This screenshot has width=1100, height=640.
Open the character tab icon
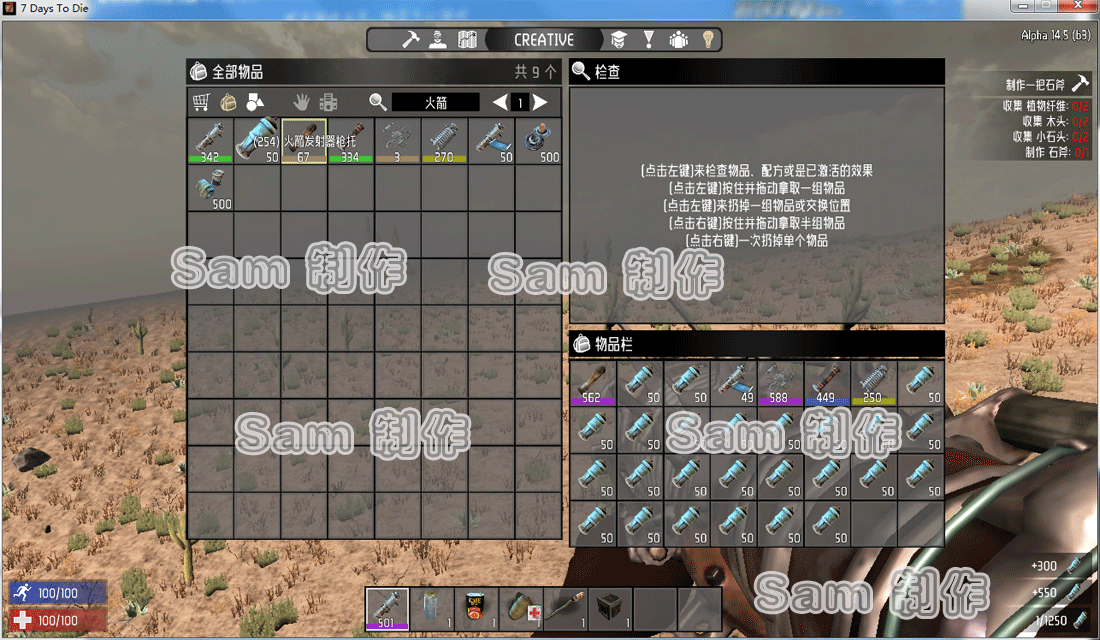click(x=438, y=39)
